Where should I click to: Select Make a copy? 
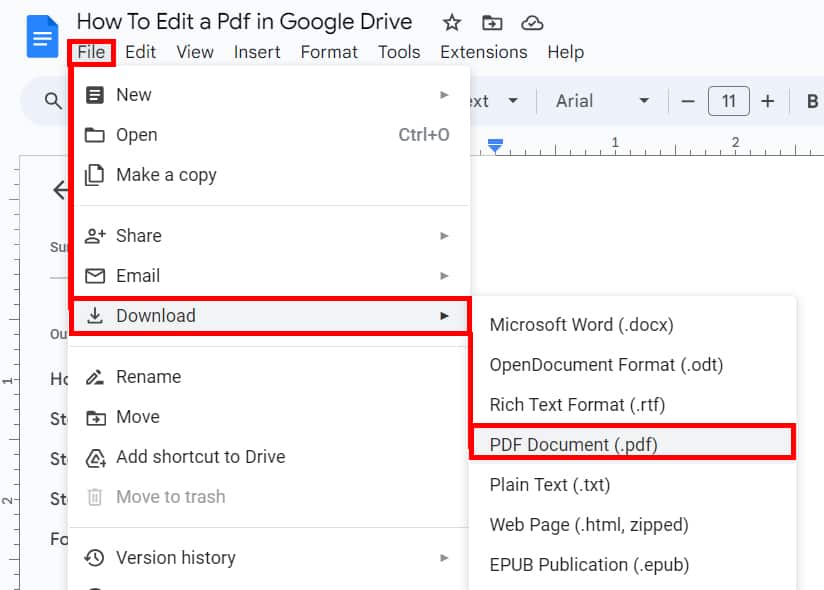269,175
